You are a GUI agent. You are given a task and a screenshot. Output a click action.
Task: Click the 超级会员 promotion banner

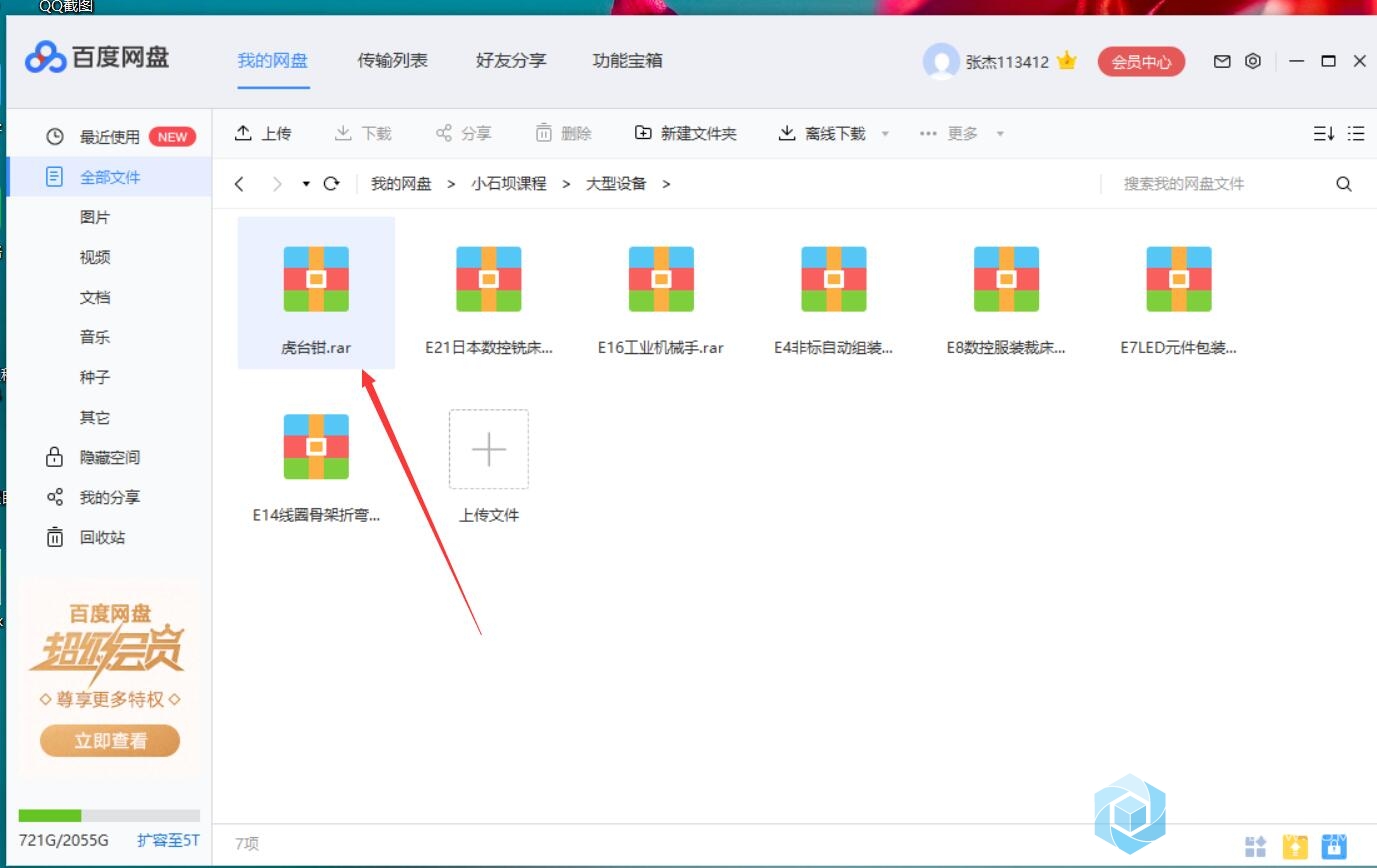point(109,678)
